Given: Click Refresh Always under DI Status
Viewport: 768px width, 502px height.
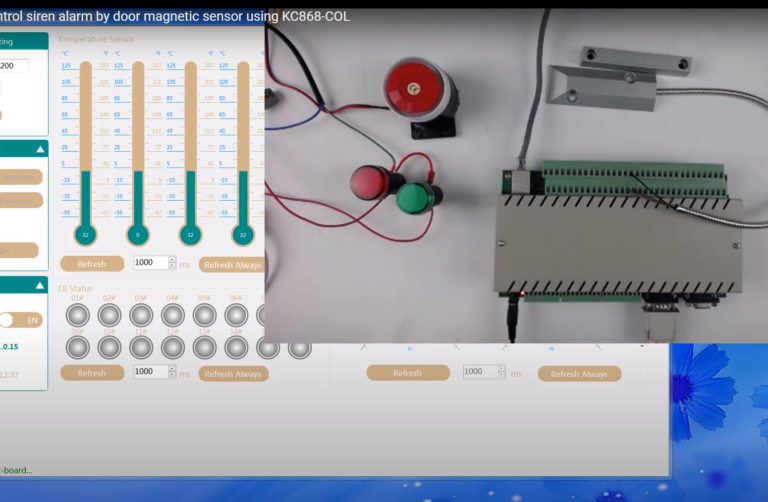Looking at the screenshot, I should (233, 374).
